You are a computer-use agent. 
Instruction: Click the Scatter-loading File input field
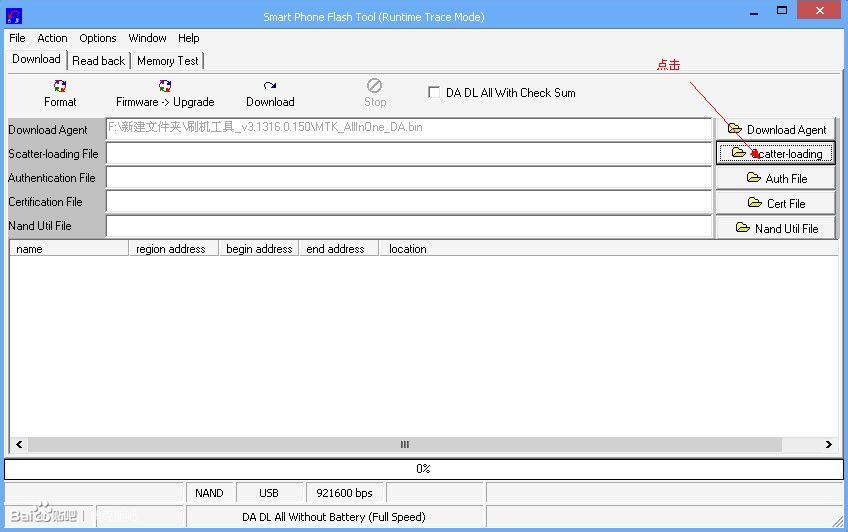(408, 154)
